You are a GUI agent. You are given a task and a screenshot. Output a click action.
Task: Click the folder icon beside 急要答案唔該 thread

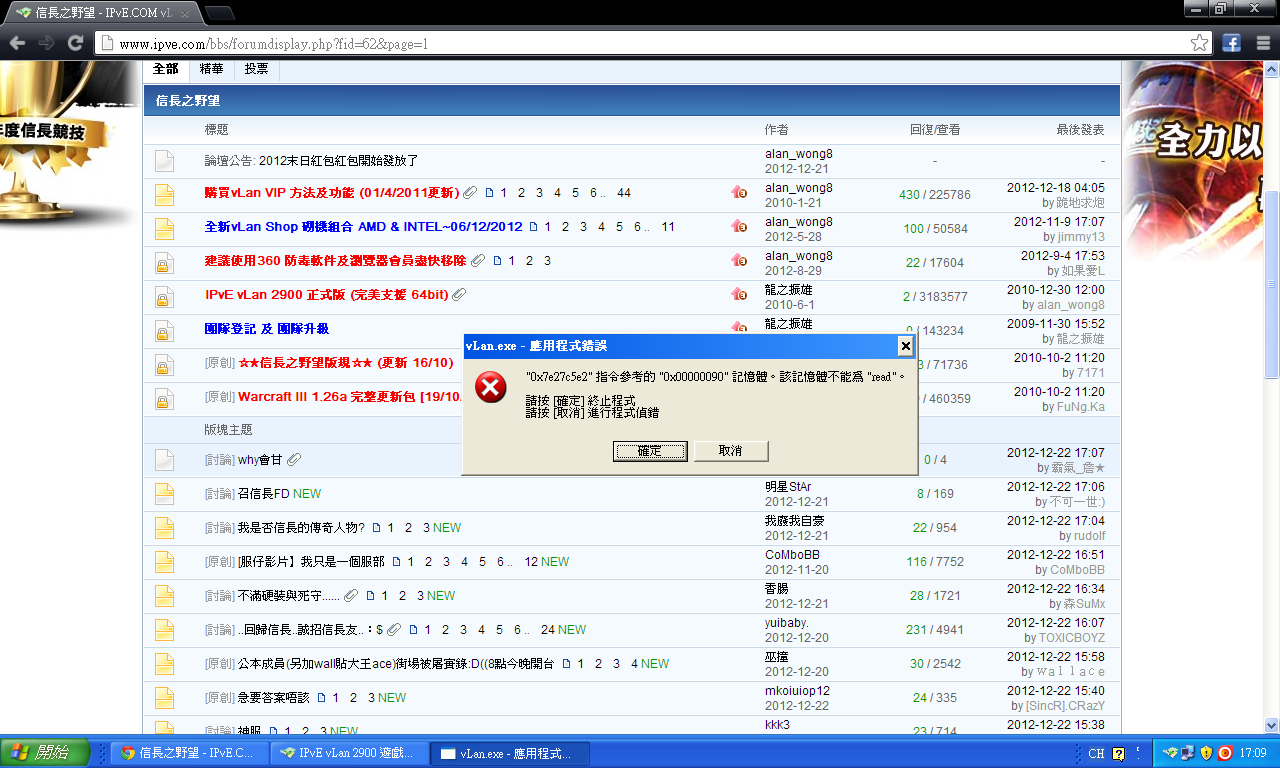click(x=164, y=698)
